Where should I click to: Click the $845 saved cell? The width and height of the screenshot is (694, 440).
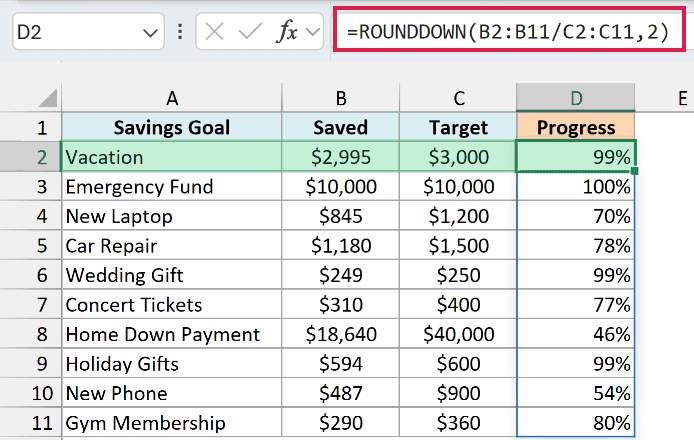(x=340, y=216)
